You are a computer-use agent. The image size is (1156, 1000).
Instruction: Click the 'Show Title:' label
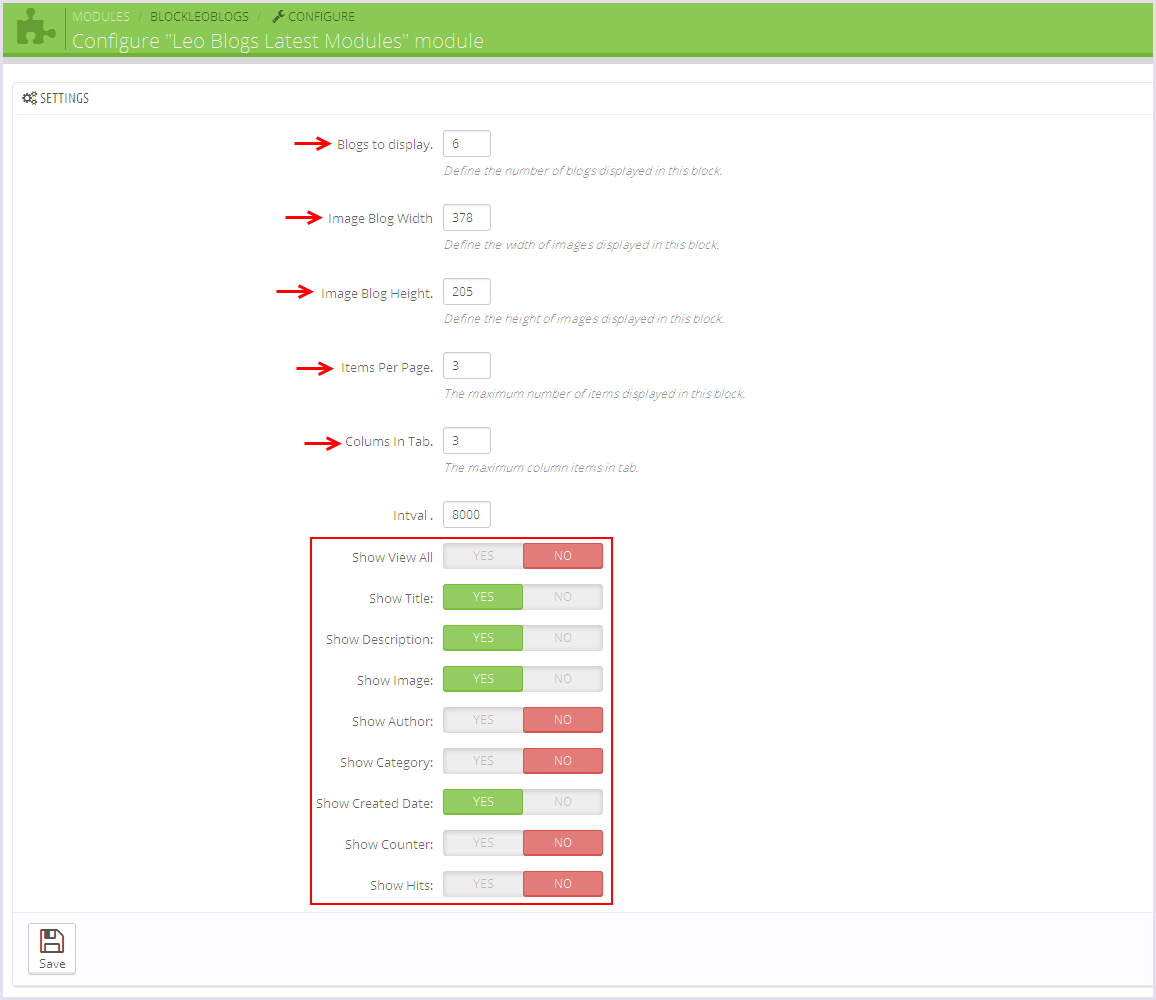[401, 599]
